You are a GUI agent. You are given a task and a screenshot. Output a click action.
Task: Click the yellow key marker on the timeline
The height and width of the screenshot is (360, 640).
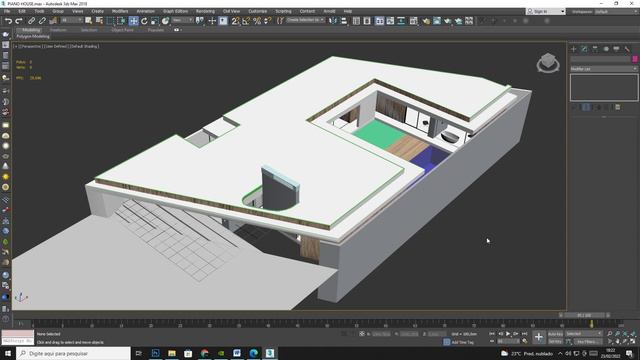click(x=591, y=324)
